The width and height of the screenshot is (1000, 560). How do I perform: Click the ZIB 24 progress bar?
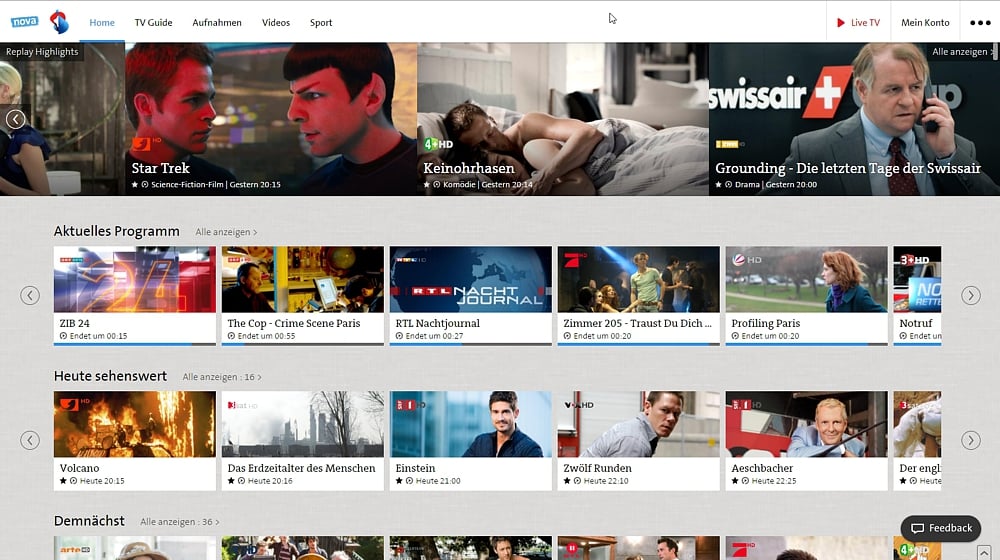point(135,344)
